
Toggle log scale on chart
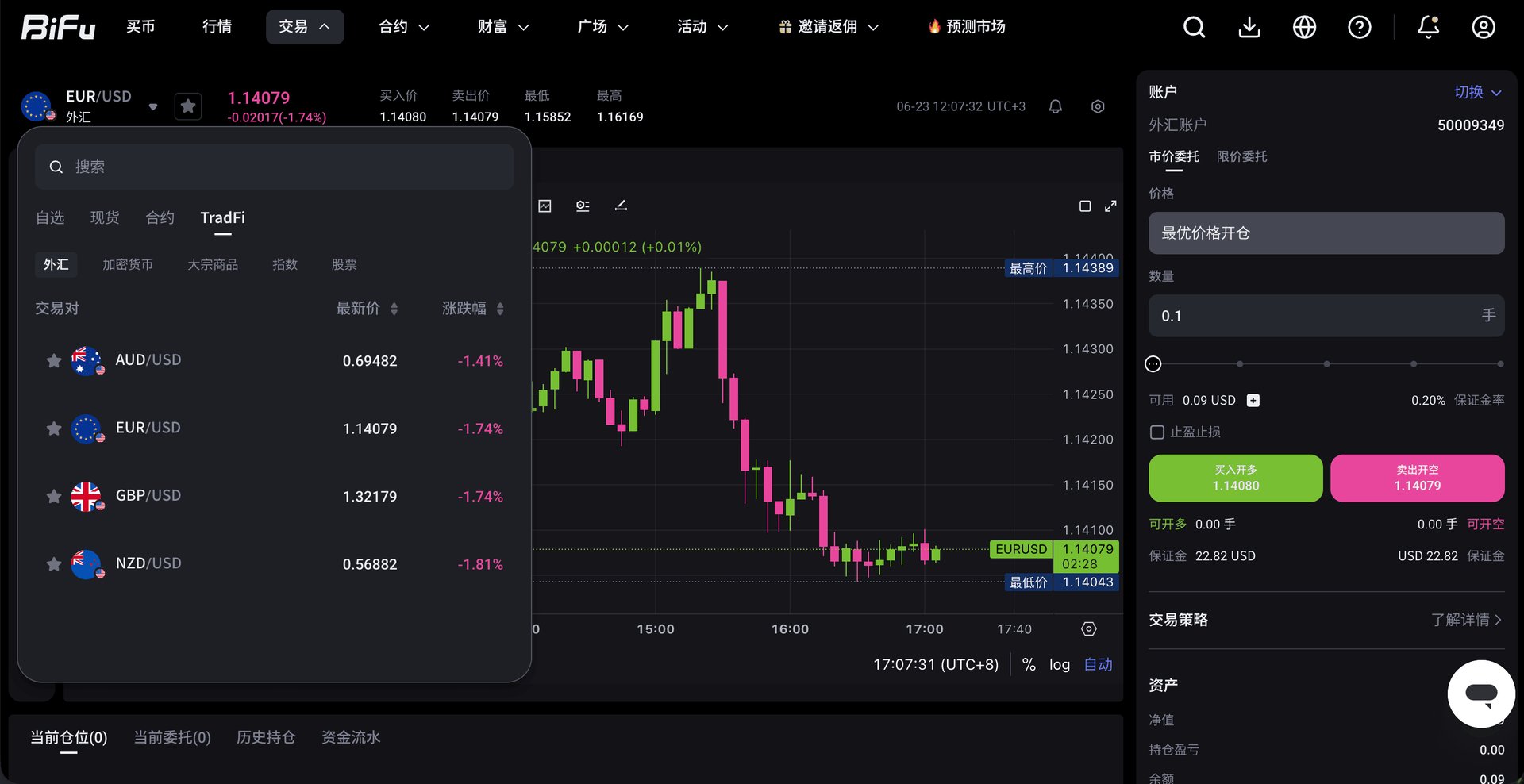pyautogui.click(x=1060, y=665)
